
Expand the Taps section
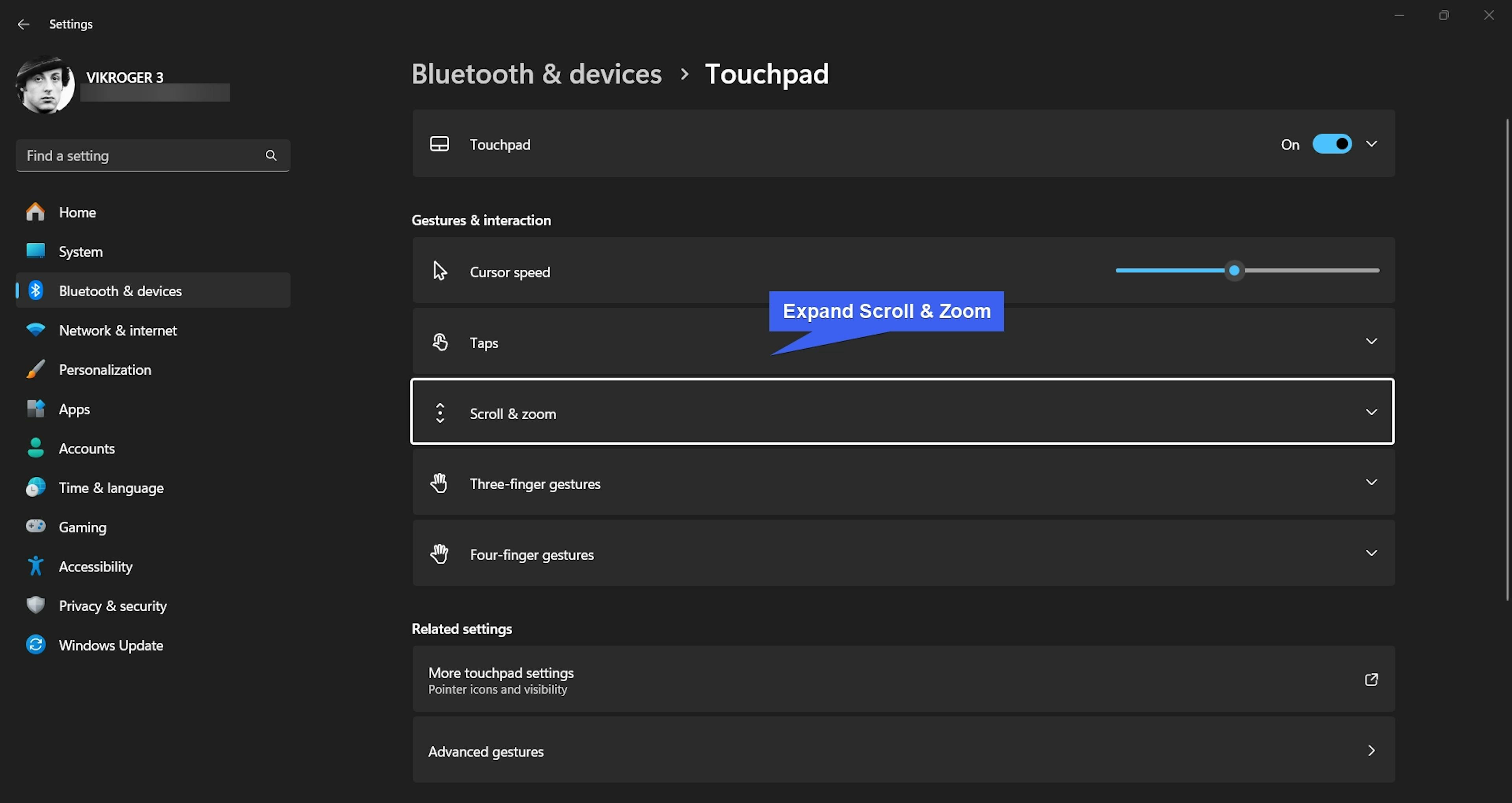(x=1371, y=342)
